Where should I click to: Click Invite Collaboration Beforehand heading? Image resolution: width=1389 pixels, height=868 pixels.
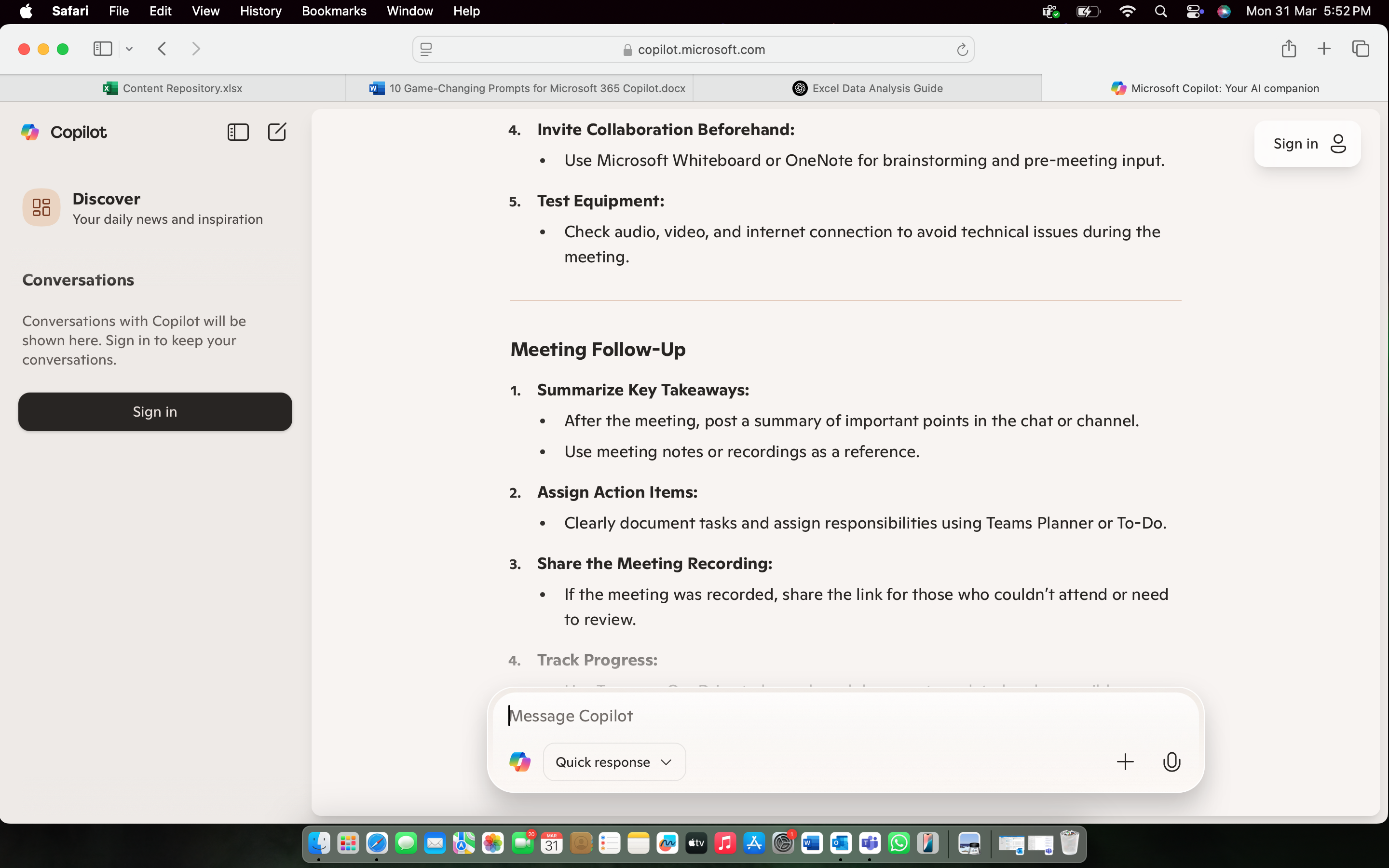point(666,130)
